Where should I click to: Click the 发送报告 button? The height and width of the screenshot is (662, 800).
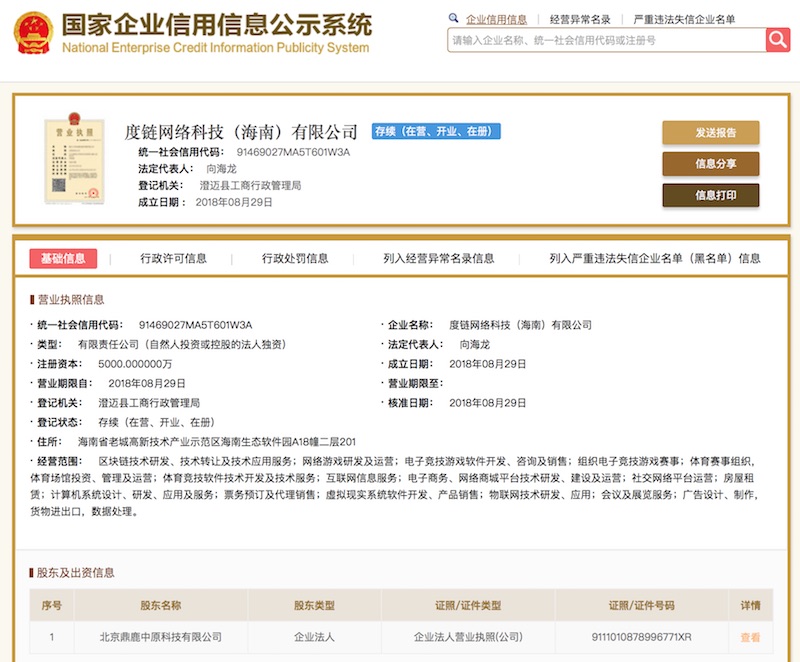click(x=710, y=133)
